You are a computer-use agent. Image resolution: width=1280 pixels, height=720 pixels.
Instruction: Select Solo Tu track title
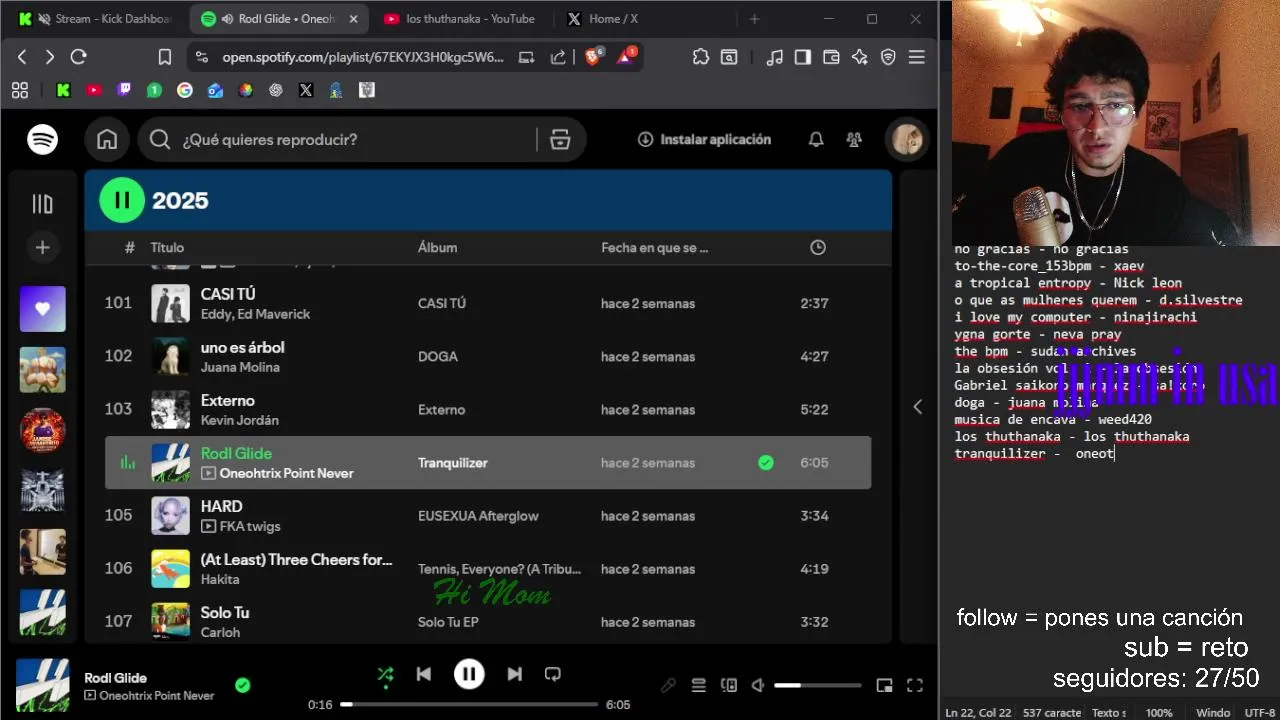[225, 612]
